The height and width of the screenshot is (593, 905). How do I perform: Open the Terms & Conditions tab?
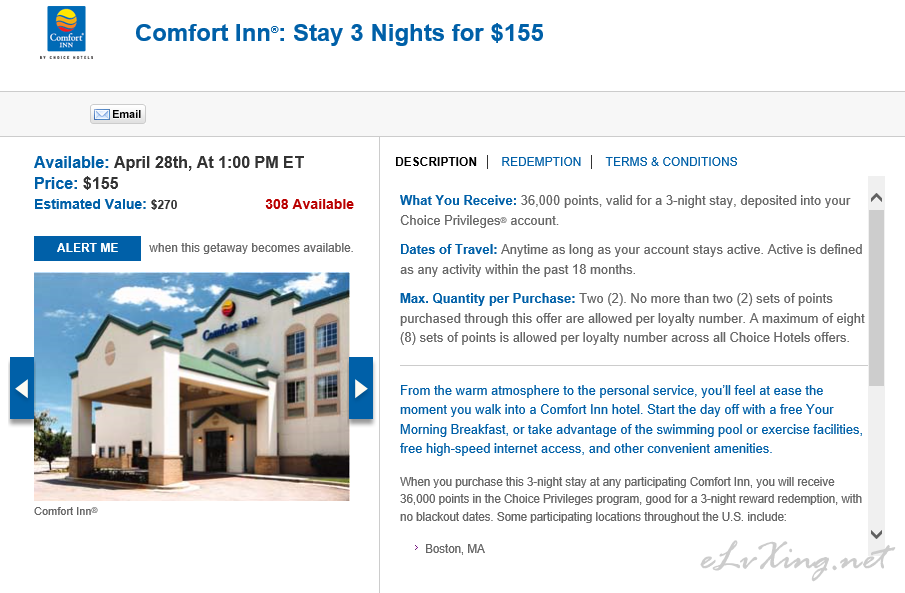(x=671, y=162)
